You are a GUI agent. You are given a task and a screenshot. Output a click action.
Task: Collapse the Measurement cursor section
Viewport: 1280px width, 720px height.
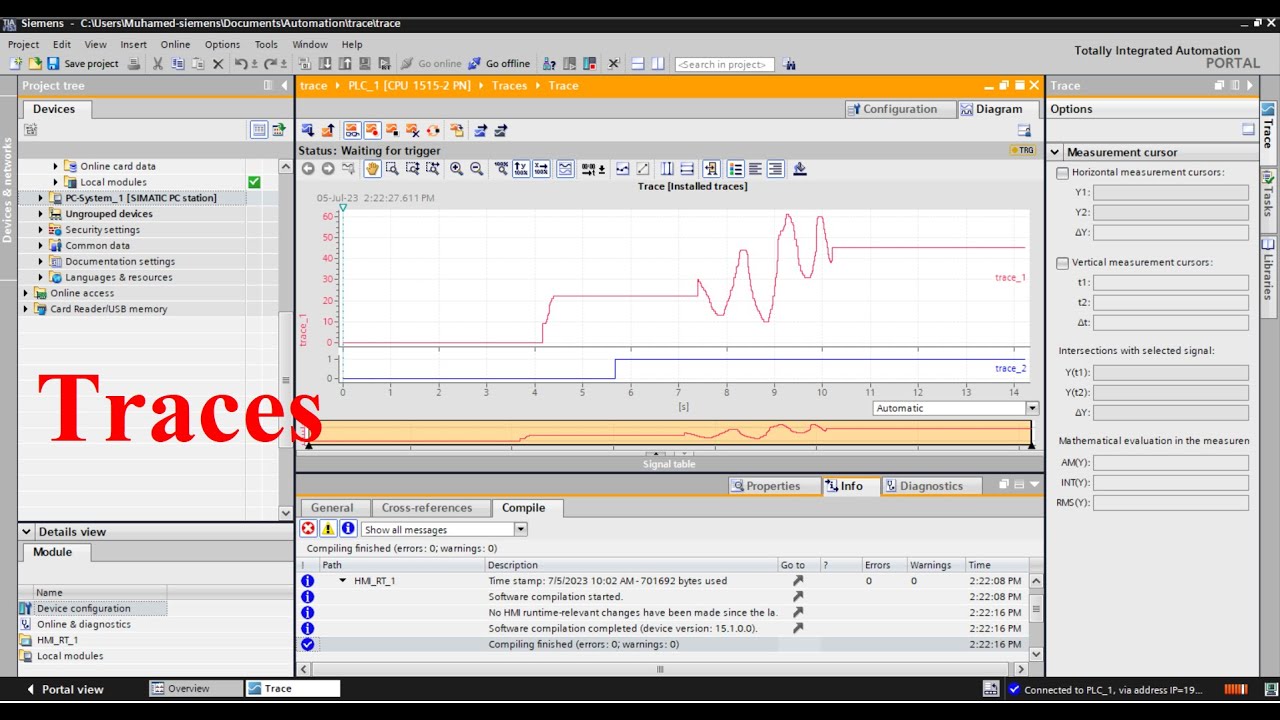pyautogui.click(x=1055, y=153)
